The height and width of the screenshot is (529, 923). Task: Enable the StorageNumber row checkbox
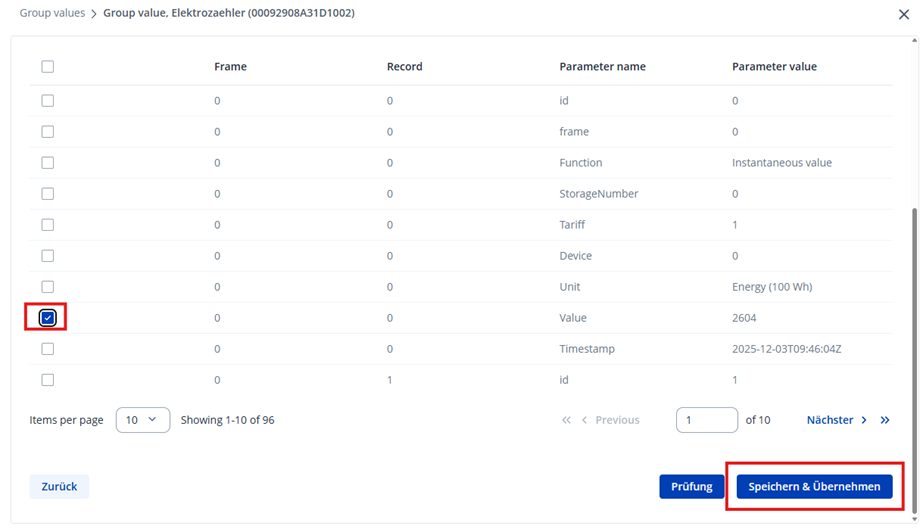point(47,194)
